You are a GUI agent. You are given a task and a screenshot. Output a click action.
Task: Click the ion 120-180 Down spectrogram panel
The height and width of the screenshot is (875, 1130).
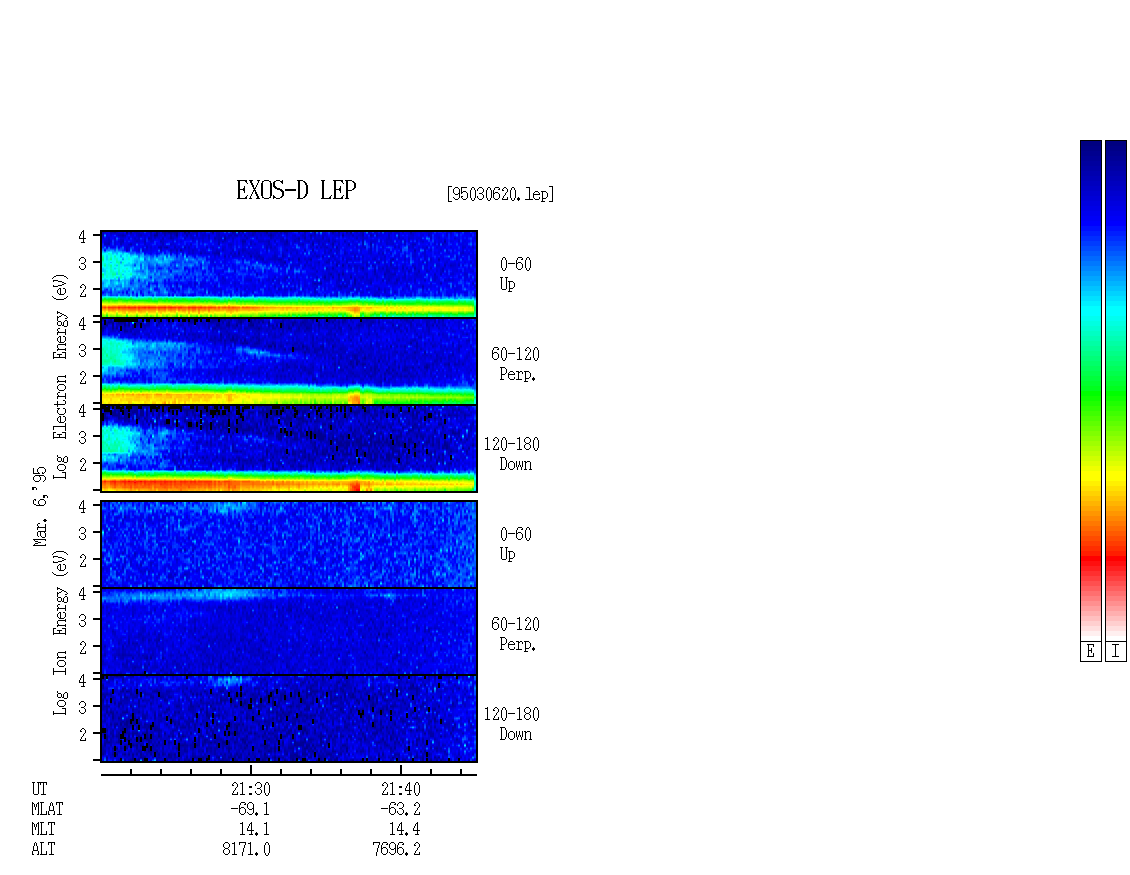coord(289,719)
